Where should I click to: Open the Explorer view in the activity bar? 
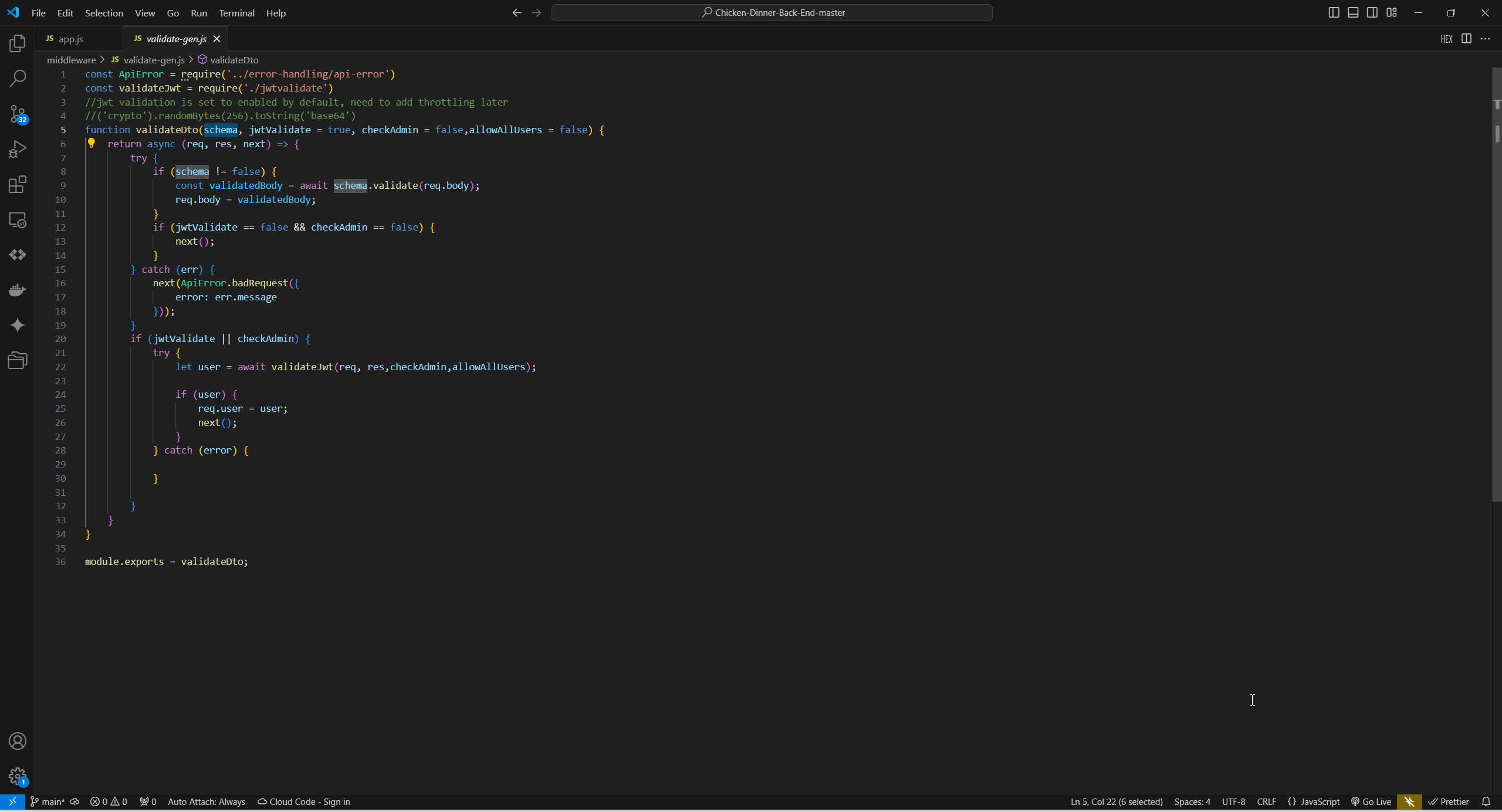click(18, 43)
